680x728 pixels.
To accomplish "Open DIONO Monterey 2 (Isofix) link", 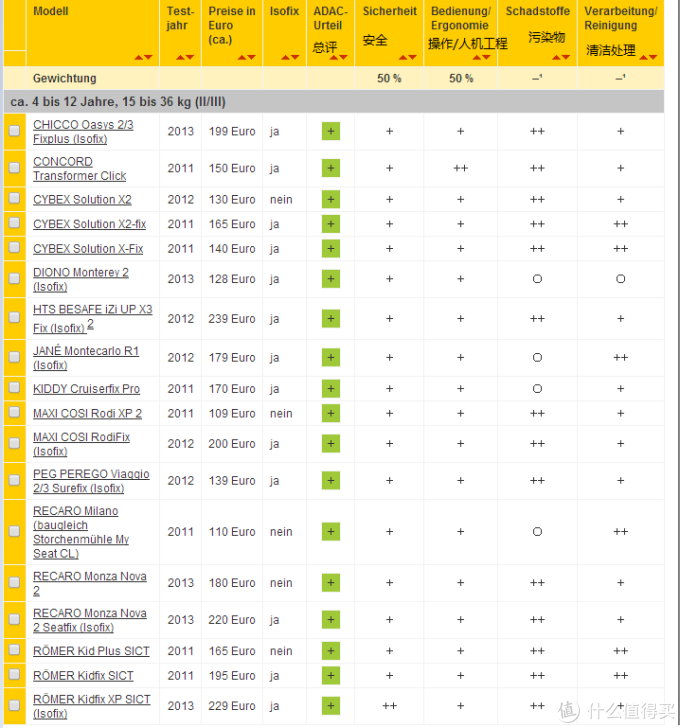I will pyautogui.click(x=81, y=279).
